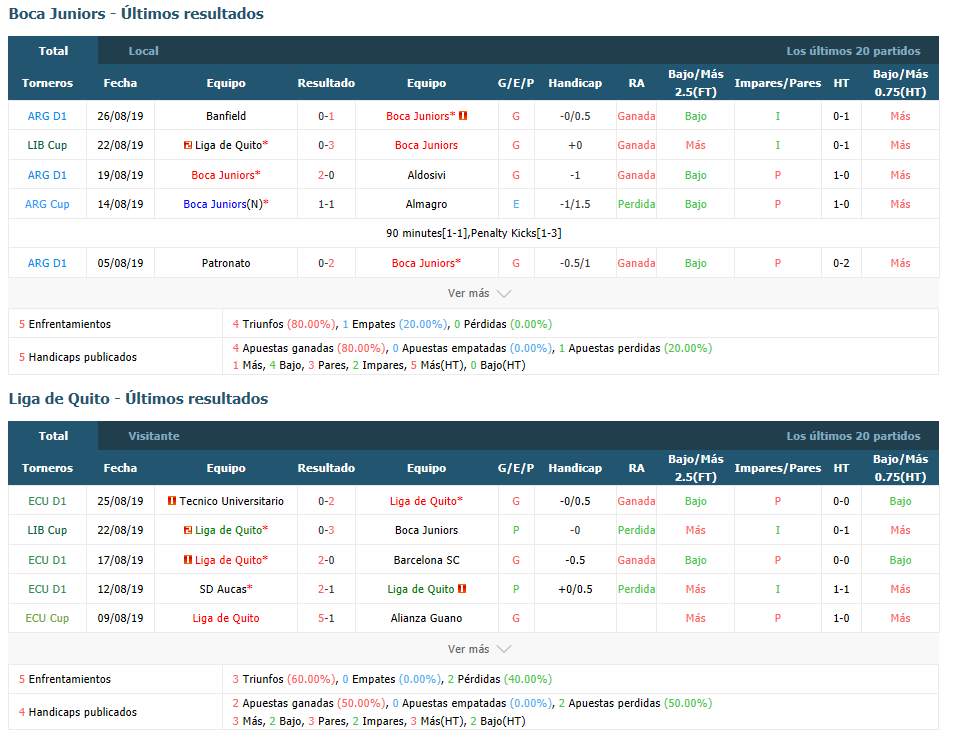Click handicap -1/1.5 in the Almagro row
The width and height of the screenshot is (957, 738).
click(575, 204)
